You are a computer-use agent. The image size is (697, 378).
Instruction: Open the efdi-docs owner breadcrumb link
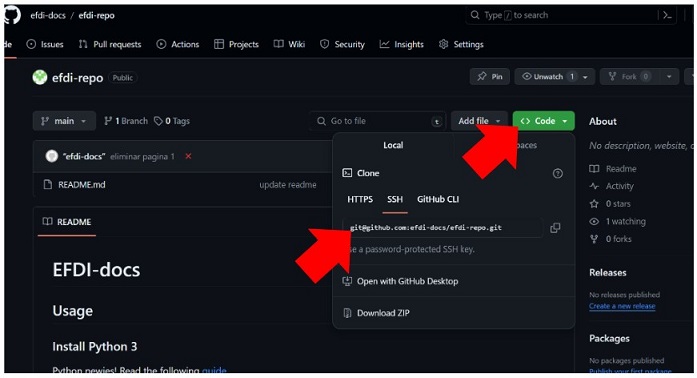pyautogui.click(x=48, y=15)
